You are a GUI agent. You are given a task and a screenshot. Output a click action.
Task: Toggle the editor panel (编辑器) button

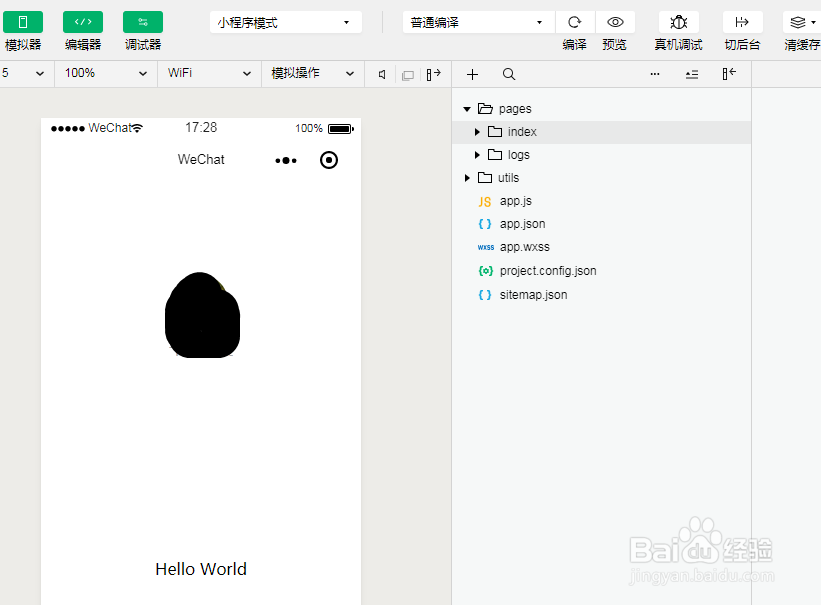point(83,22)
